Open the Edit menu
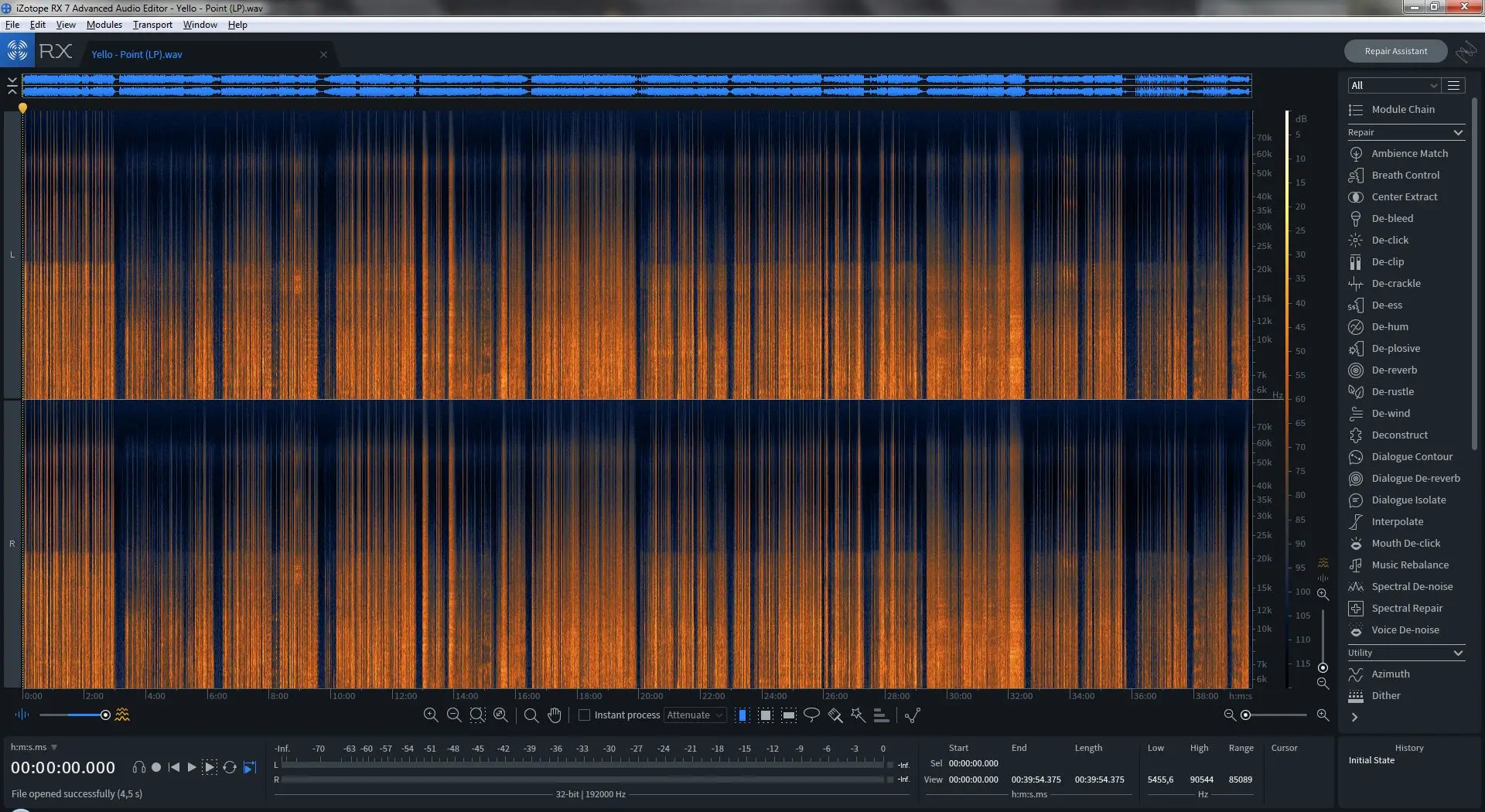Image resolution: width=1485 pixels, height=812 pixels. click(37, 25)
